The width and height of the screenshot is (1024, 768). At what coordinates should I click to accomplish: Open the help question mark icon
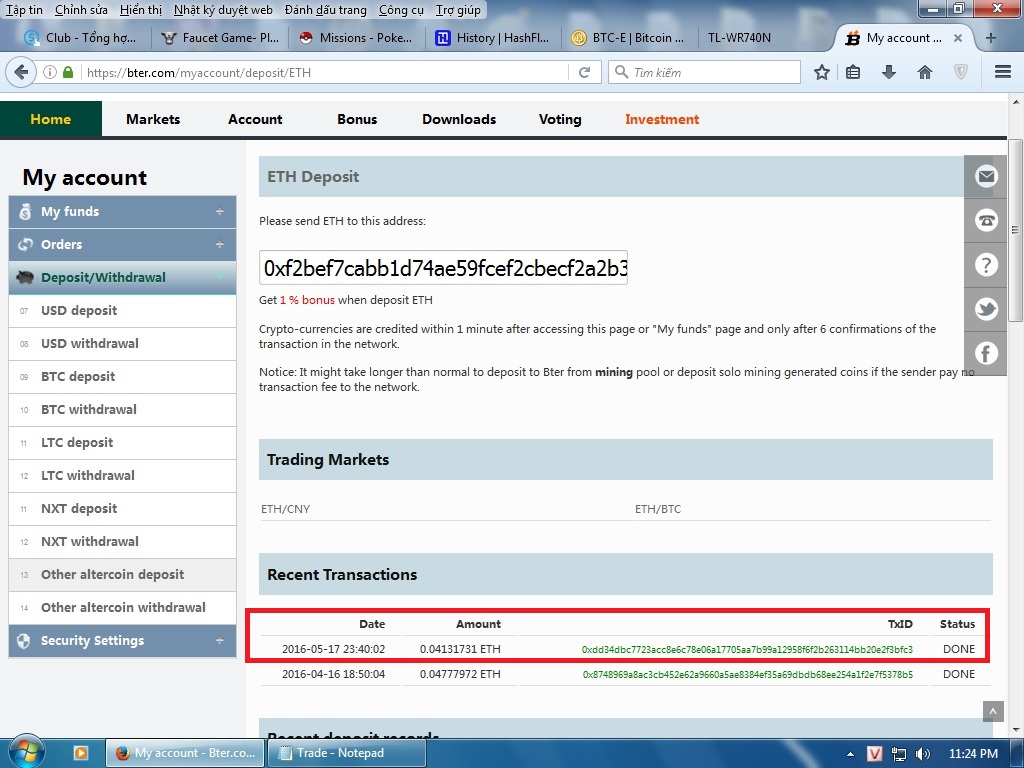pyautogui.click(x=986, y=264)
